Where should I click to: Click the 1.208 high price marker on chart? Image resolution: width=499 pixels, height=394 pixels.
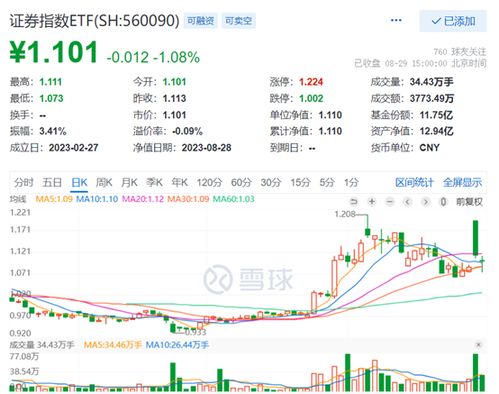(x=345, y=214)
